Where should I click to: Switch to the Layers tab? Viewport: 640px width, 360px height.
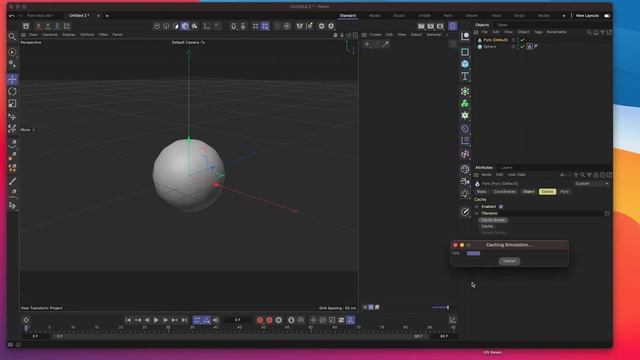pos(507,168)
